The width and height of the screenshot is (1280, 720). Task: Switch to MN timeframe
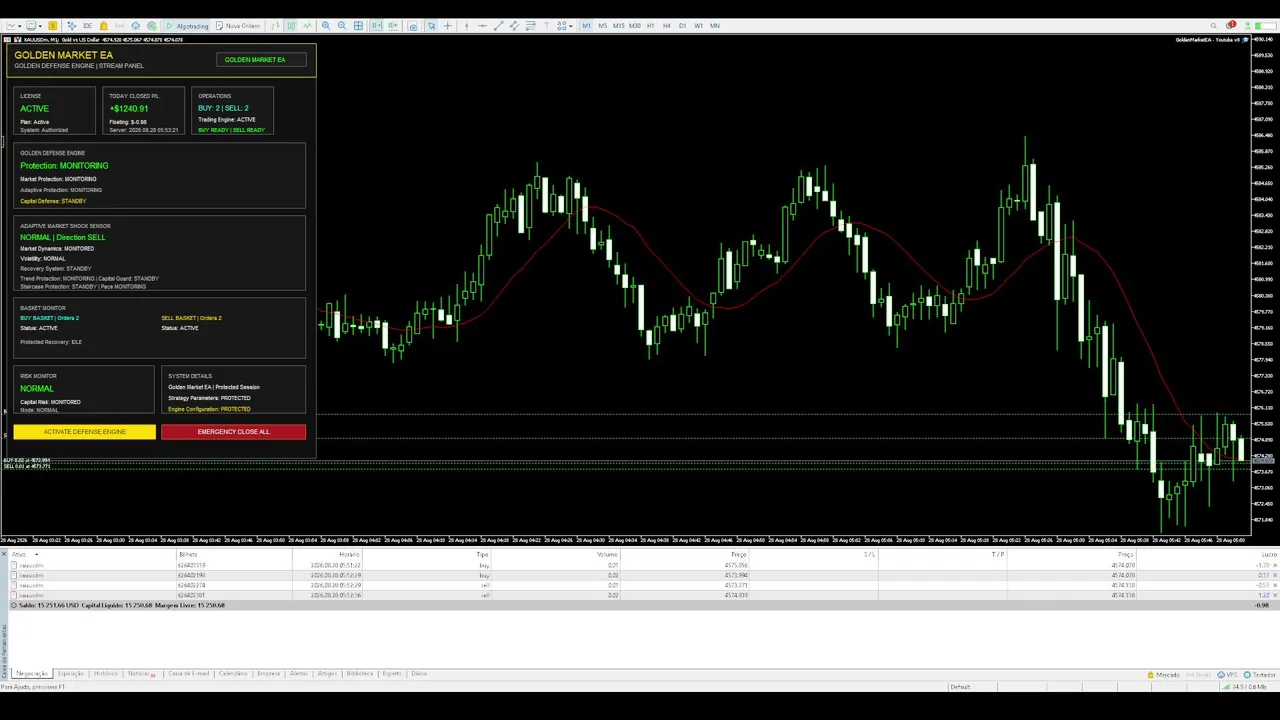(714, 26)
